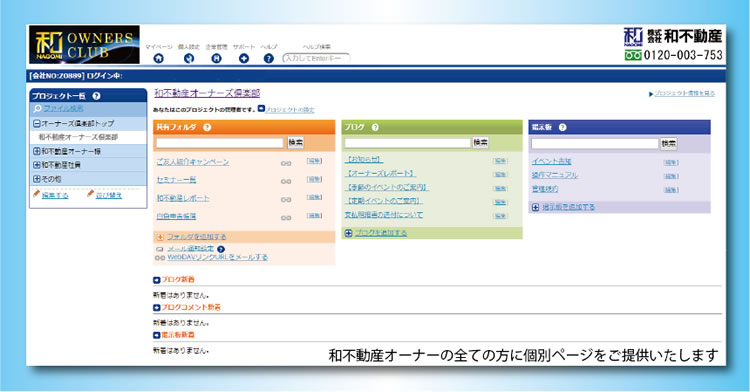Screen dimensions: 750x392
Task: Click 編集する link in sidebar
Action: 55,195
